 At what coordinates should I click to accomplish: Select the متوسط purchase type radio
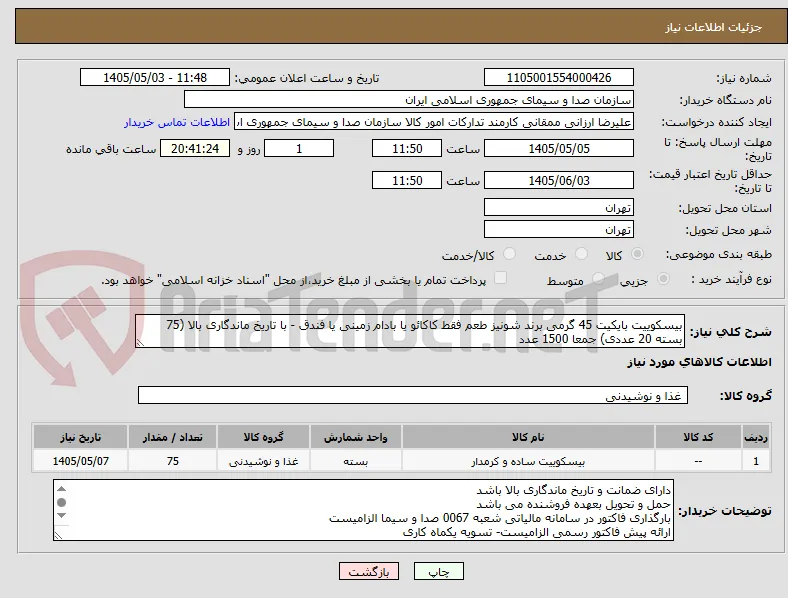click(598, 278)
